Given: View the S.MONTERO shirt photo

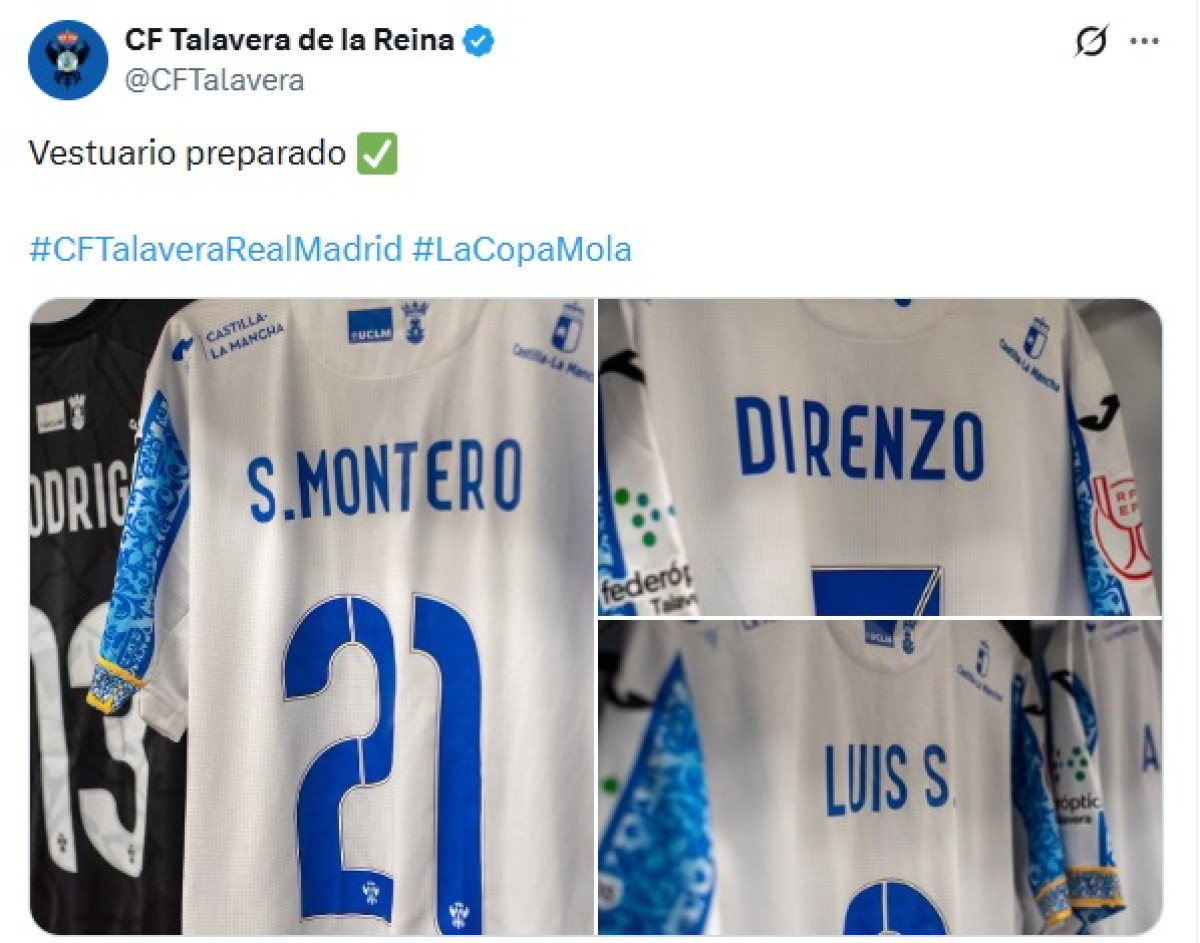Looking at the screenshot, I should (x=312, y=616).
